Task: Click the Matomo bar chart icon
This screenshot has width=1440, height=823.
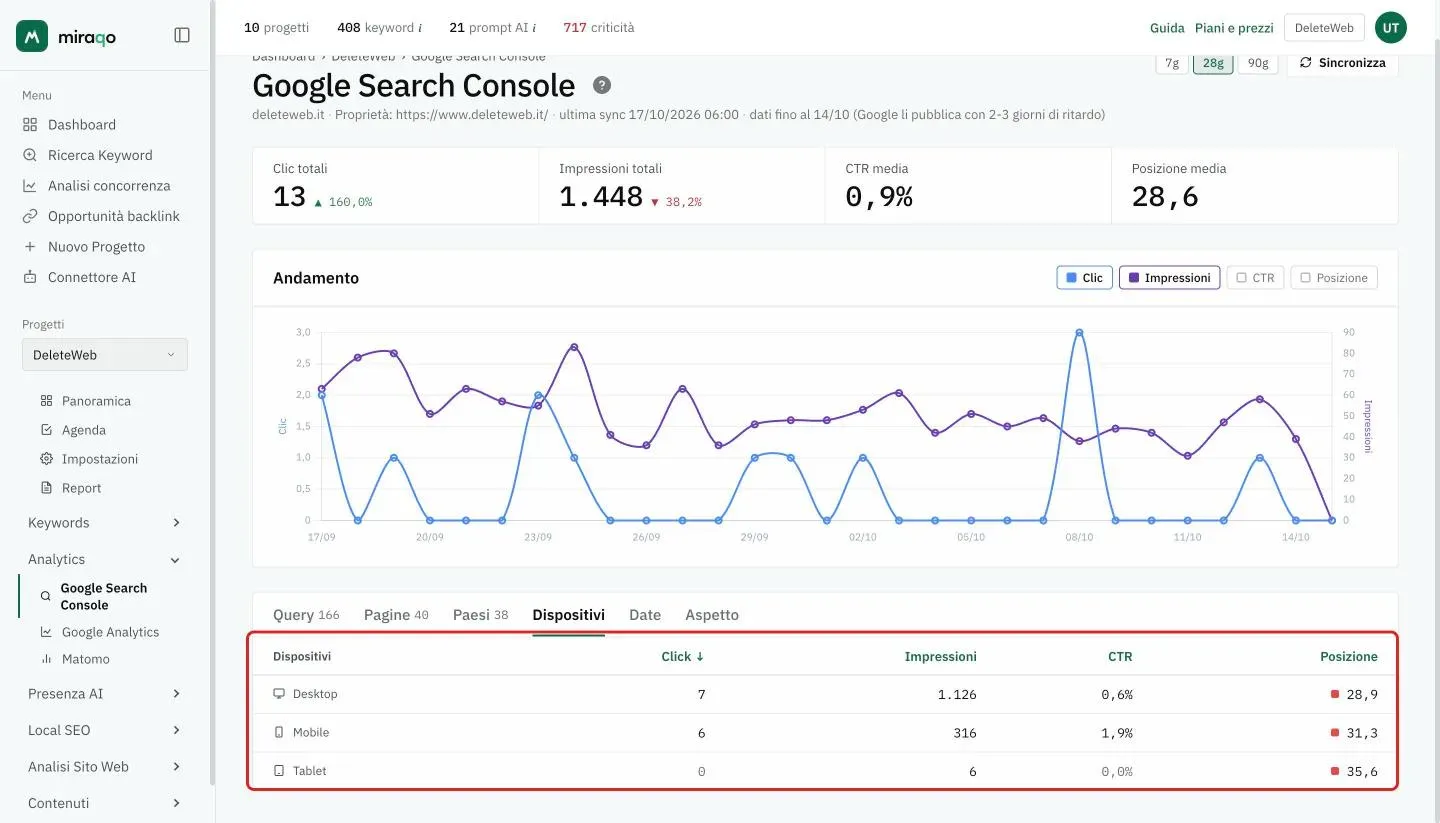Action: [46, 659]
